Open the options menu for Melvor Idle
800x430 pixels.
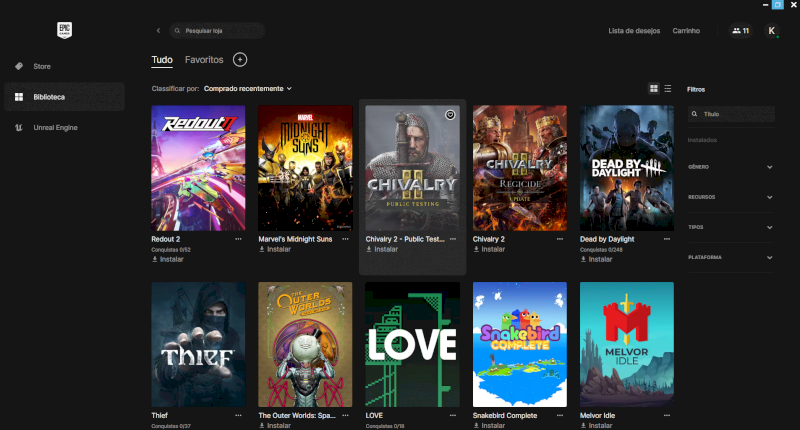[667, 415]
